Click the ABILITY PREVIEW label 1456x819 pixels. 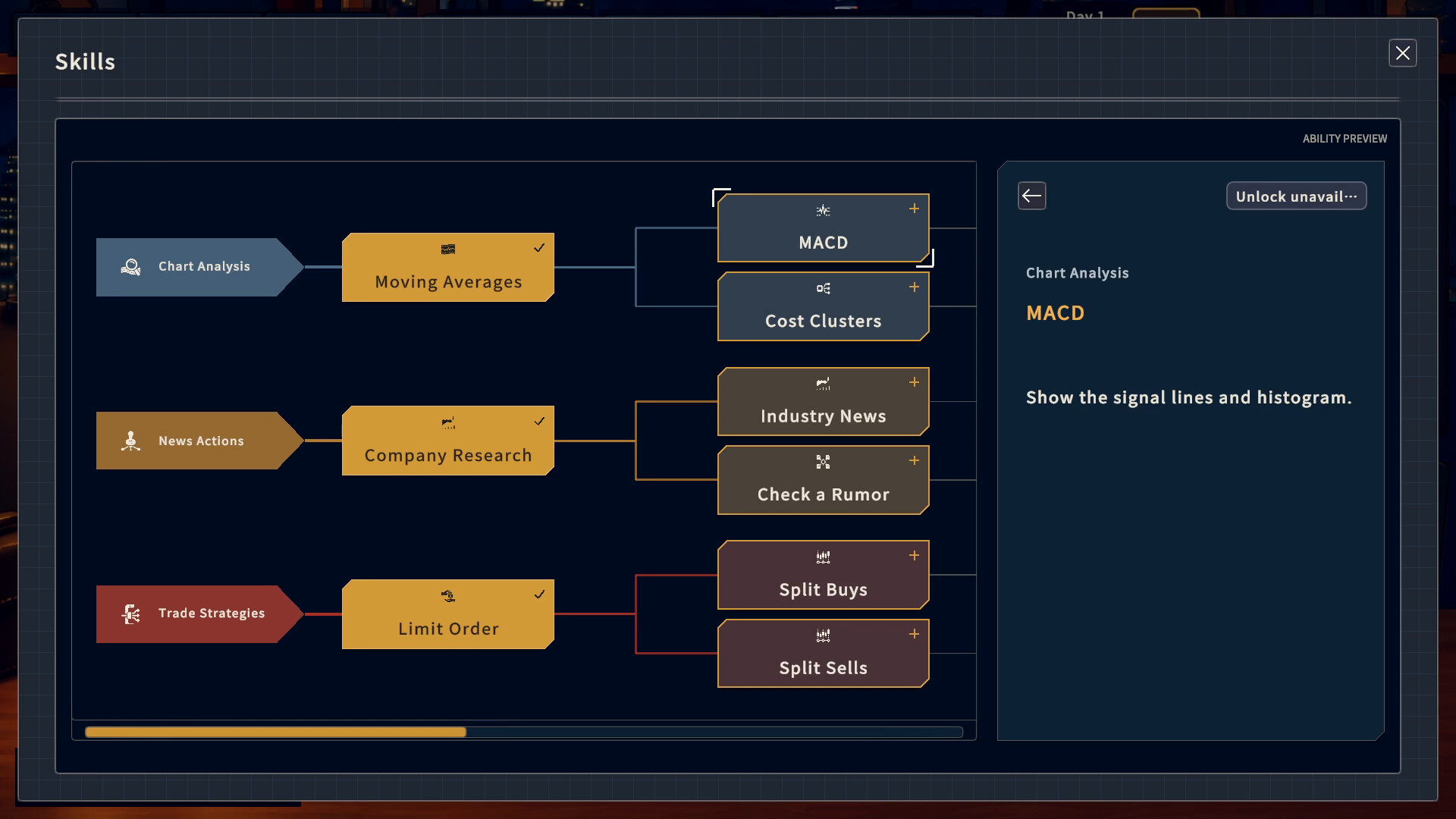(x=1345, y=139)
